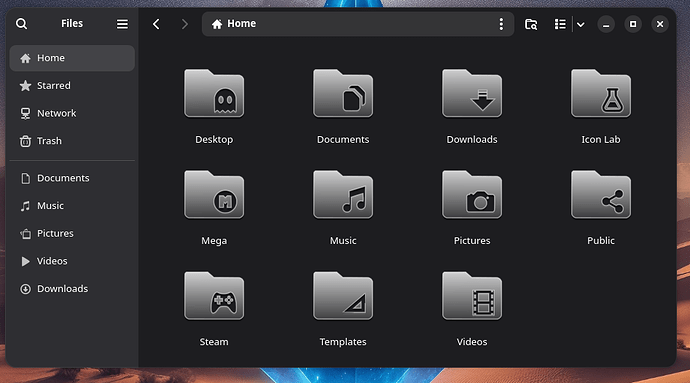Maximize the Files window
The image size is (690, 383).
coord(633,24)
